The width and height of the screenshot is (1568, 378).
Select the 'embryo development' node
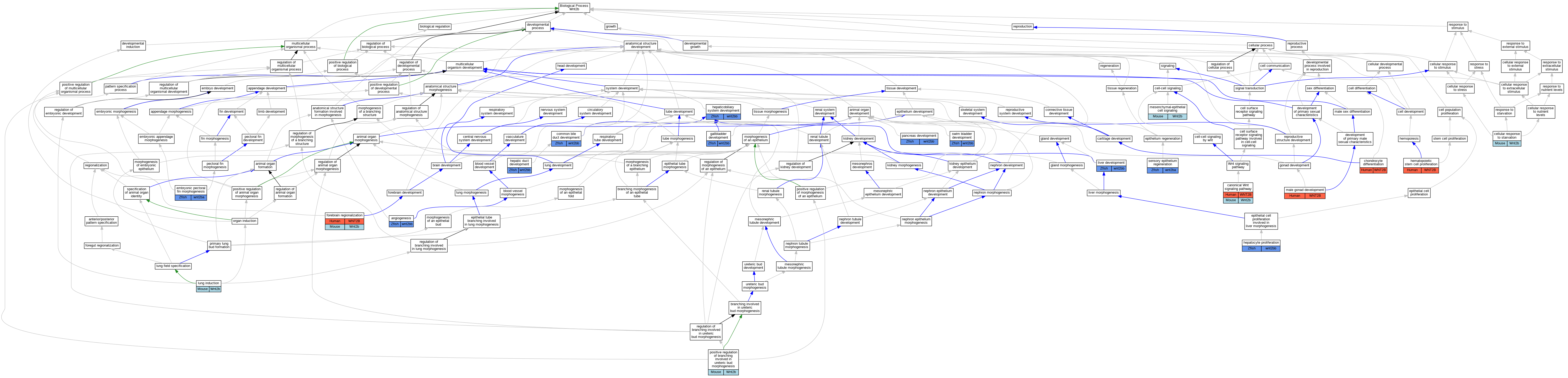point(218,88)
